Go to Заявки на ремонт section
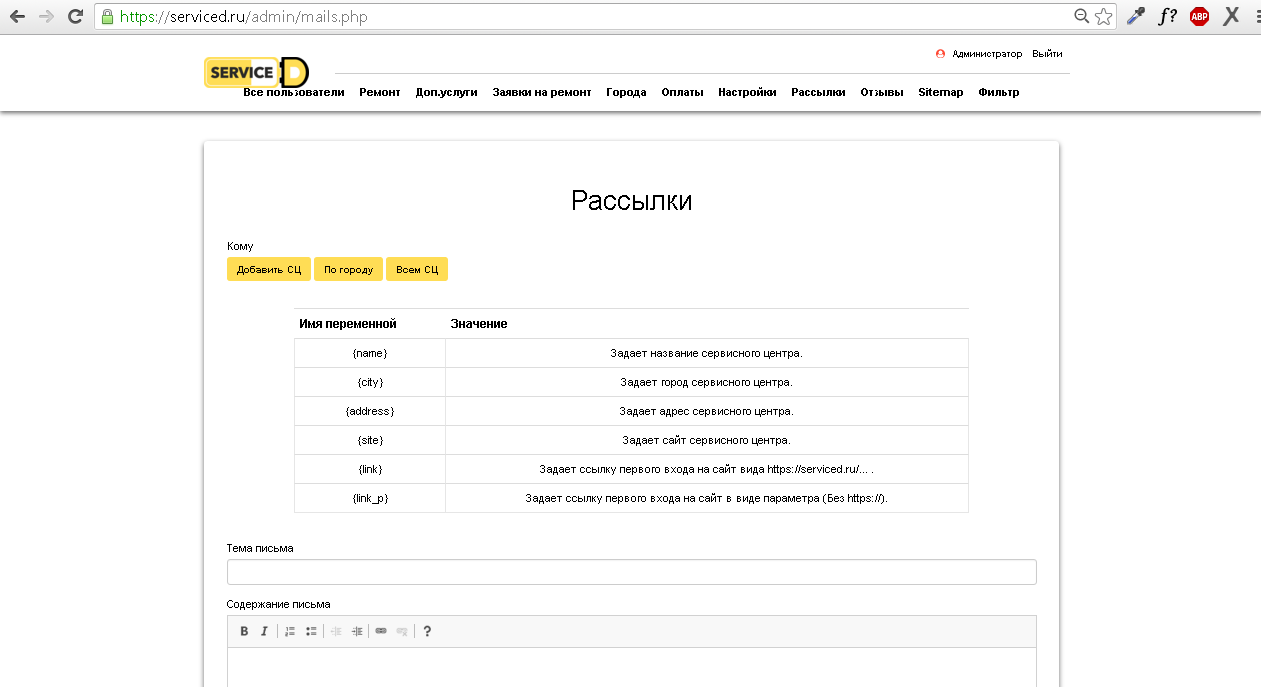 point(542,92)
